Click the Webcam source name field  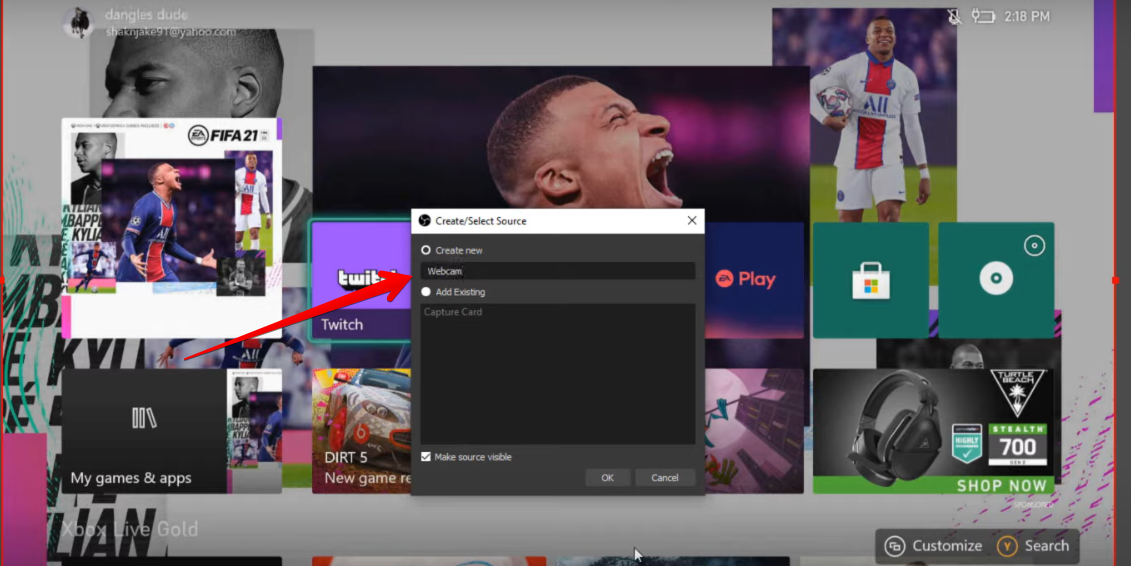pos(558,271)
